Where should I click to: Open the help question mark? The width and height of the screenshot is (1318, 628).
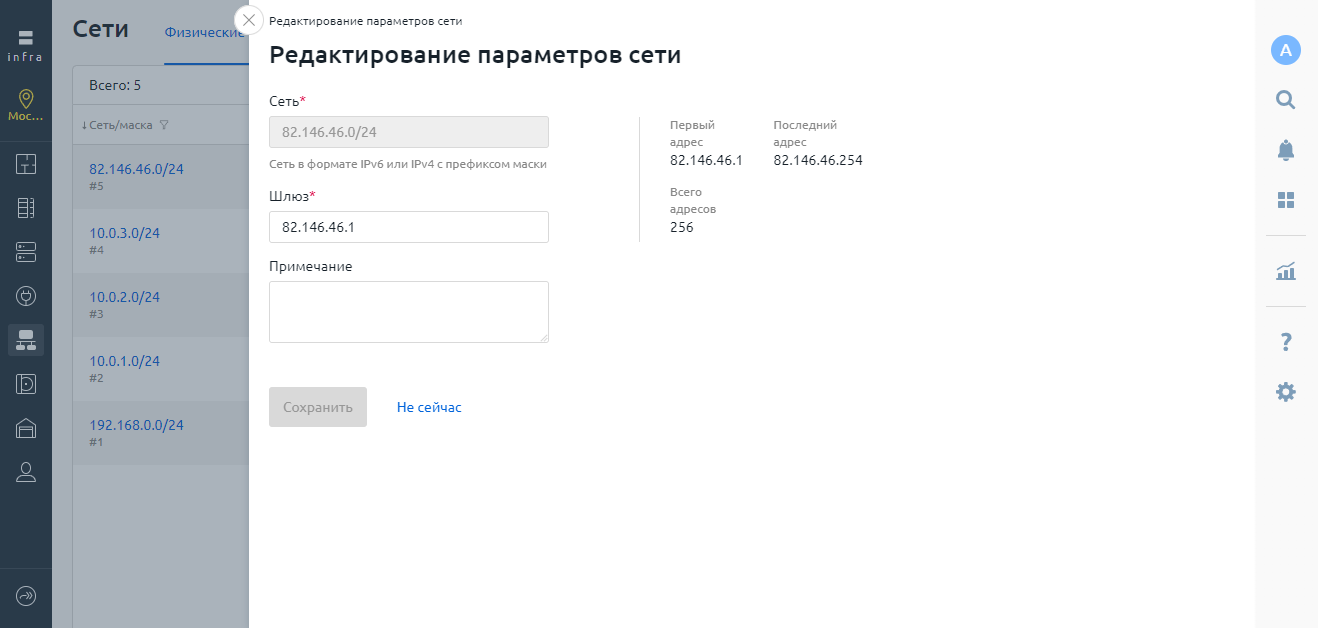1286,343
